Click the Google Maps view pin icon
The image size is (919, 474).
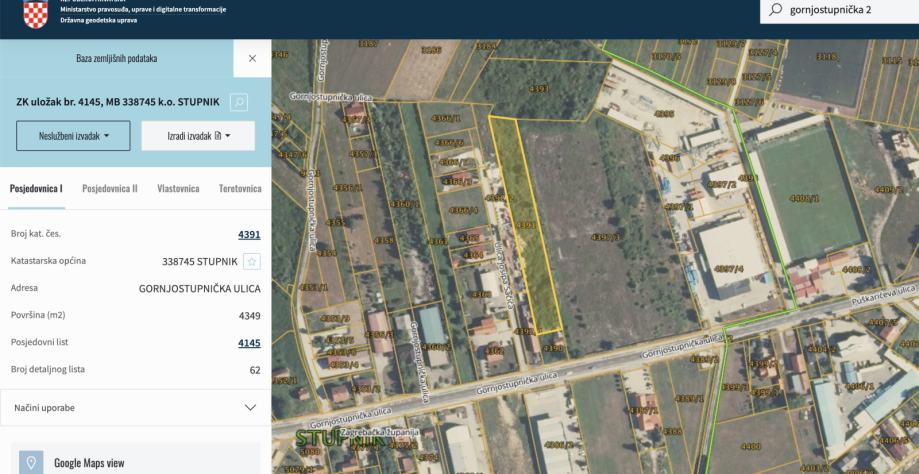(31, 463)
